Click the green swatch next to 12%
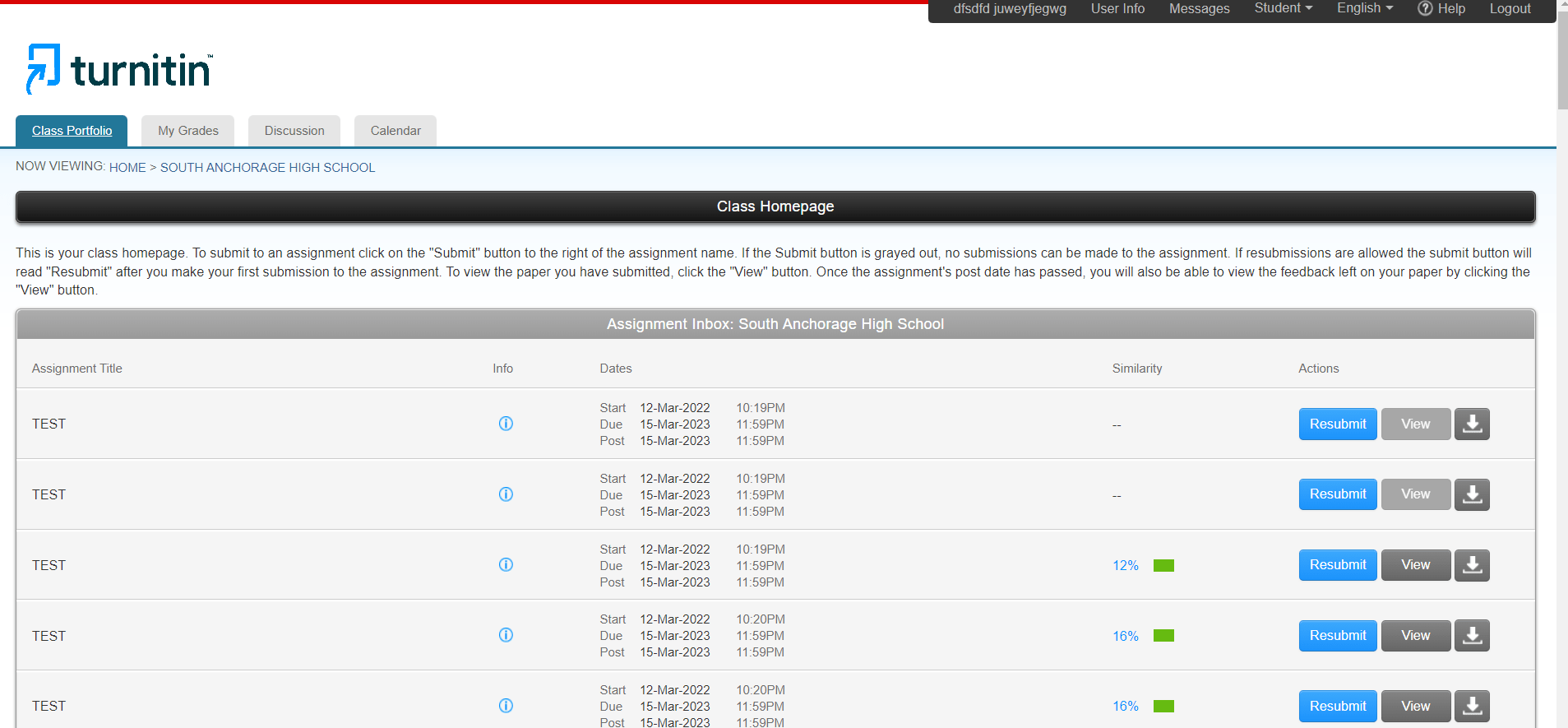Image resolution: width=1568 pixels, height=728 pixels. click(1163, 566)
